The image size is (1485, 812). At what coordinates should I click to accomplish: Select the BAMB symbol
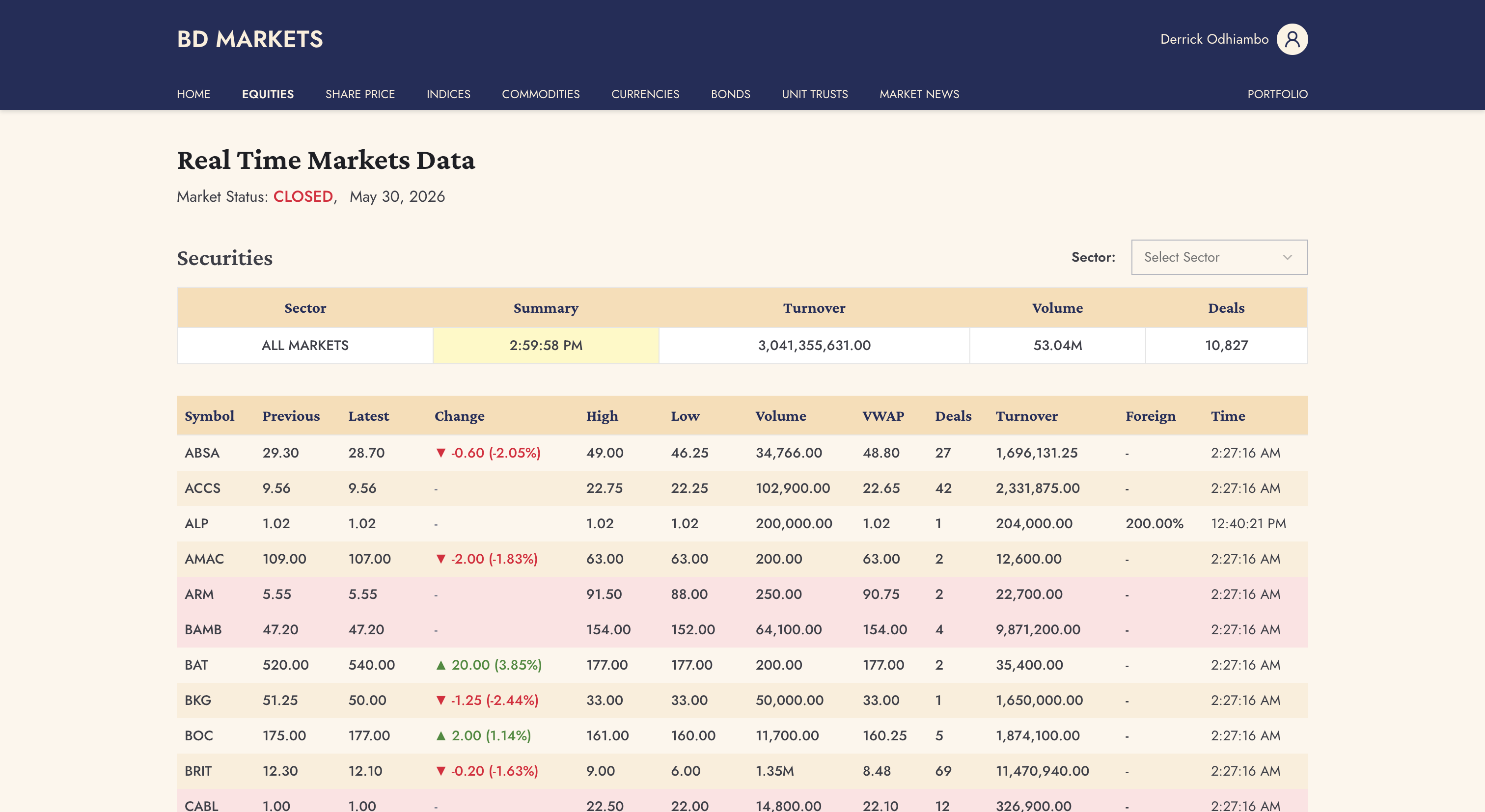click(203, 629)
